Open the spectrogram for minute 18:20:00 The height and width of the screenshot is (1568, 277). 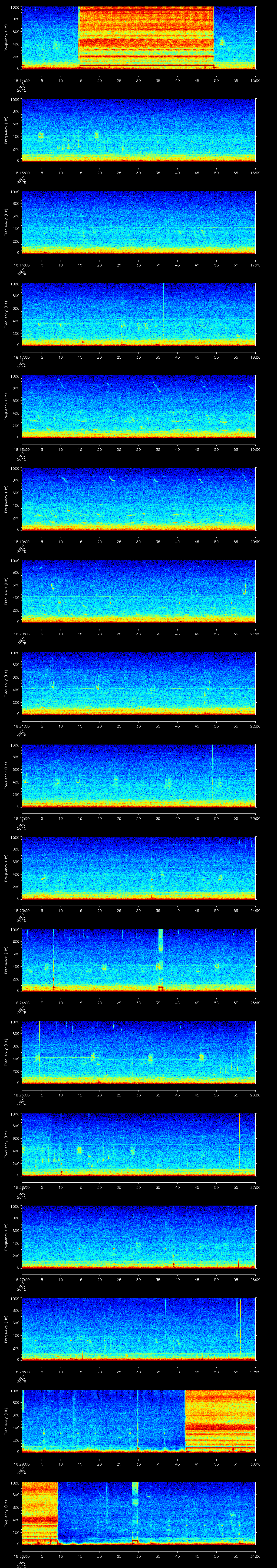[139, 591]
